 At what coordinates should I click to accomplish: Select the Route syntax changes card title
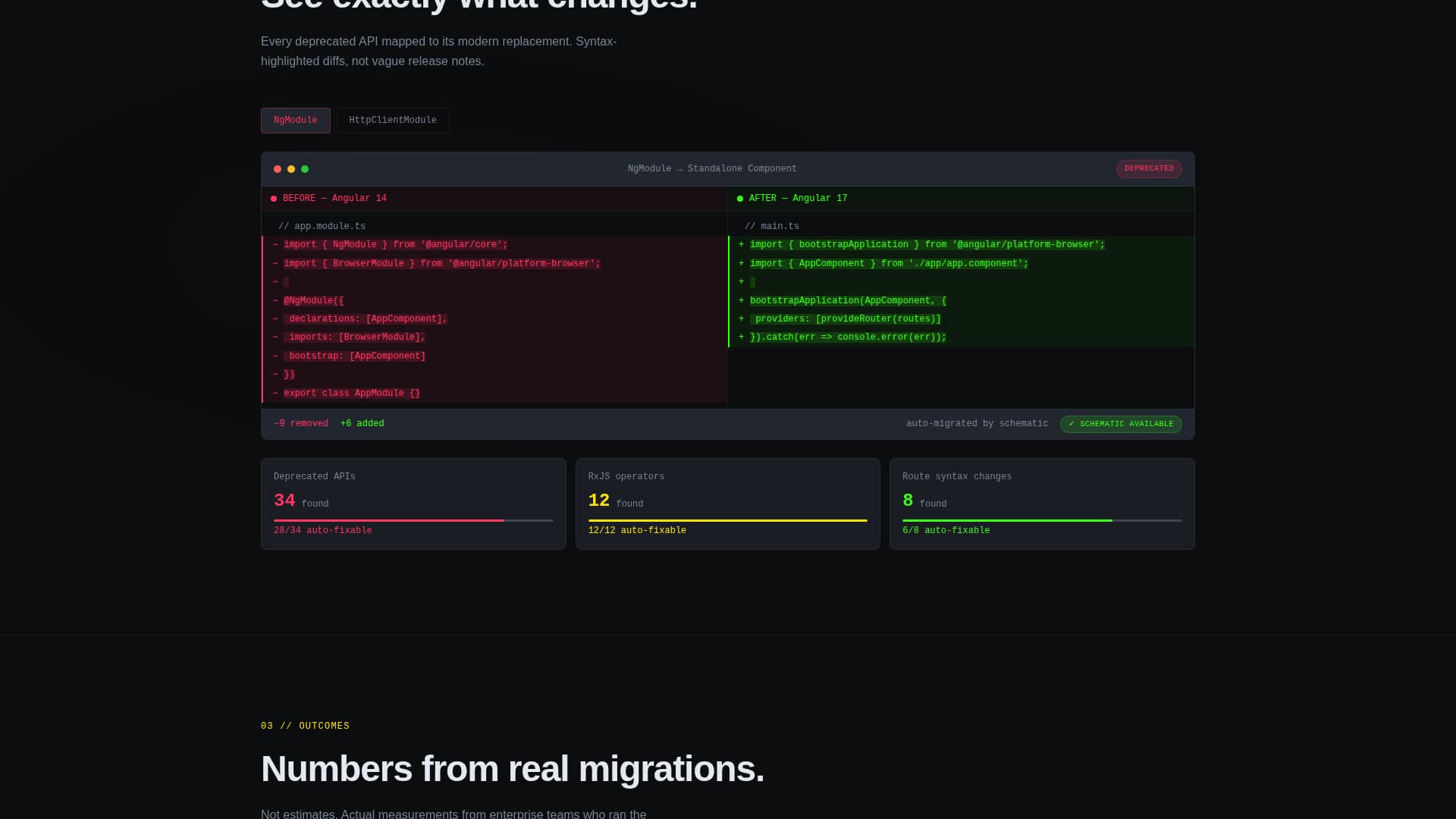[x=957, y=476]
